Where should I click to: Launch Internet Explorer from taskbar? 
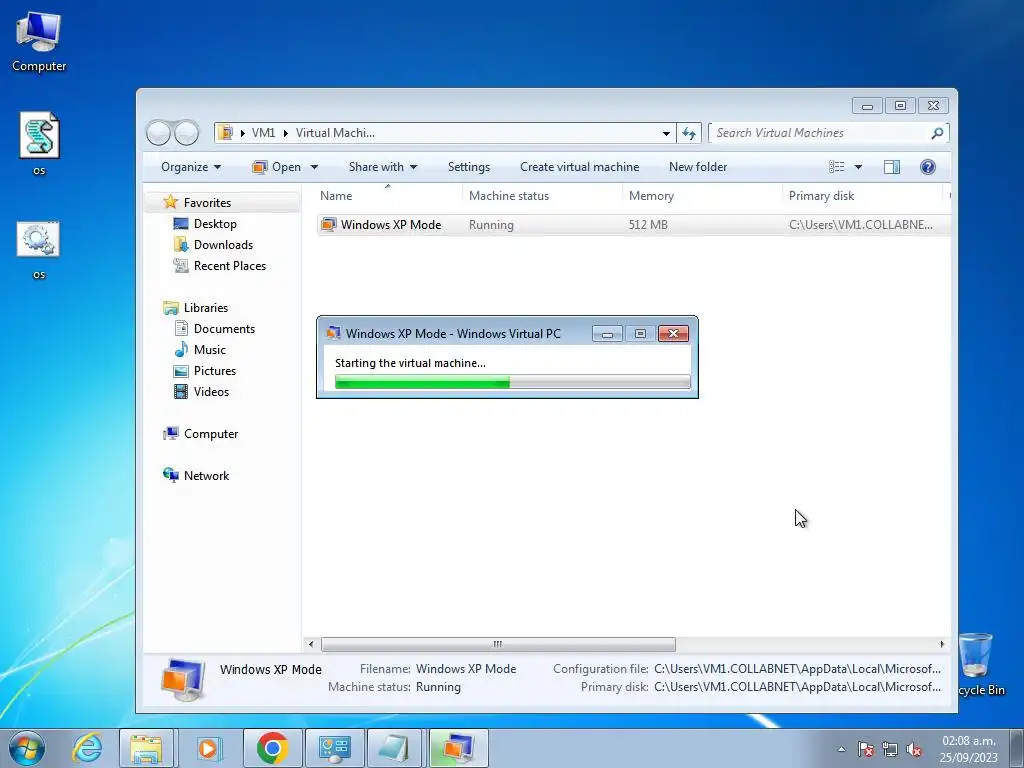(88, 748)
